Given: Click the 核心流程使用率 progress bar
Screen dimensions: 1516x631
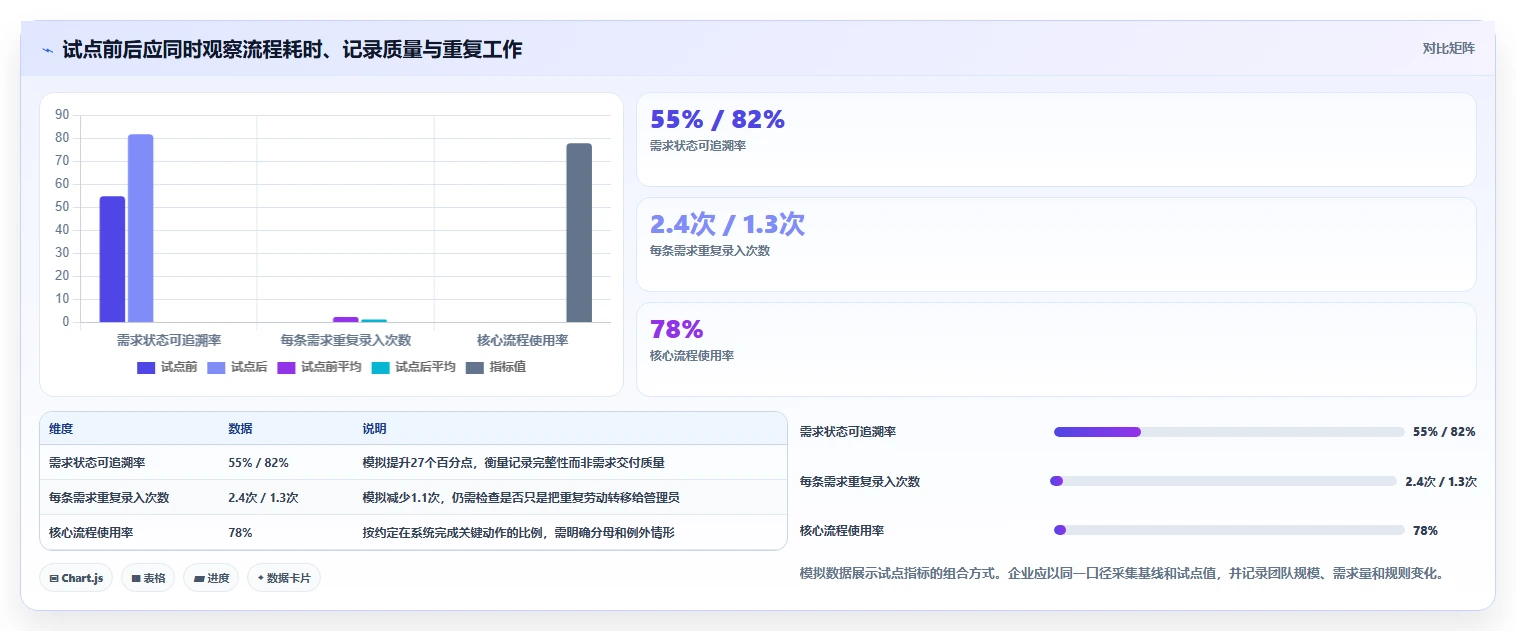Looking at the screenshot, I should (x=1229, y=530).
